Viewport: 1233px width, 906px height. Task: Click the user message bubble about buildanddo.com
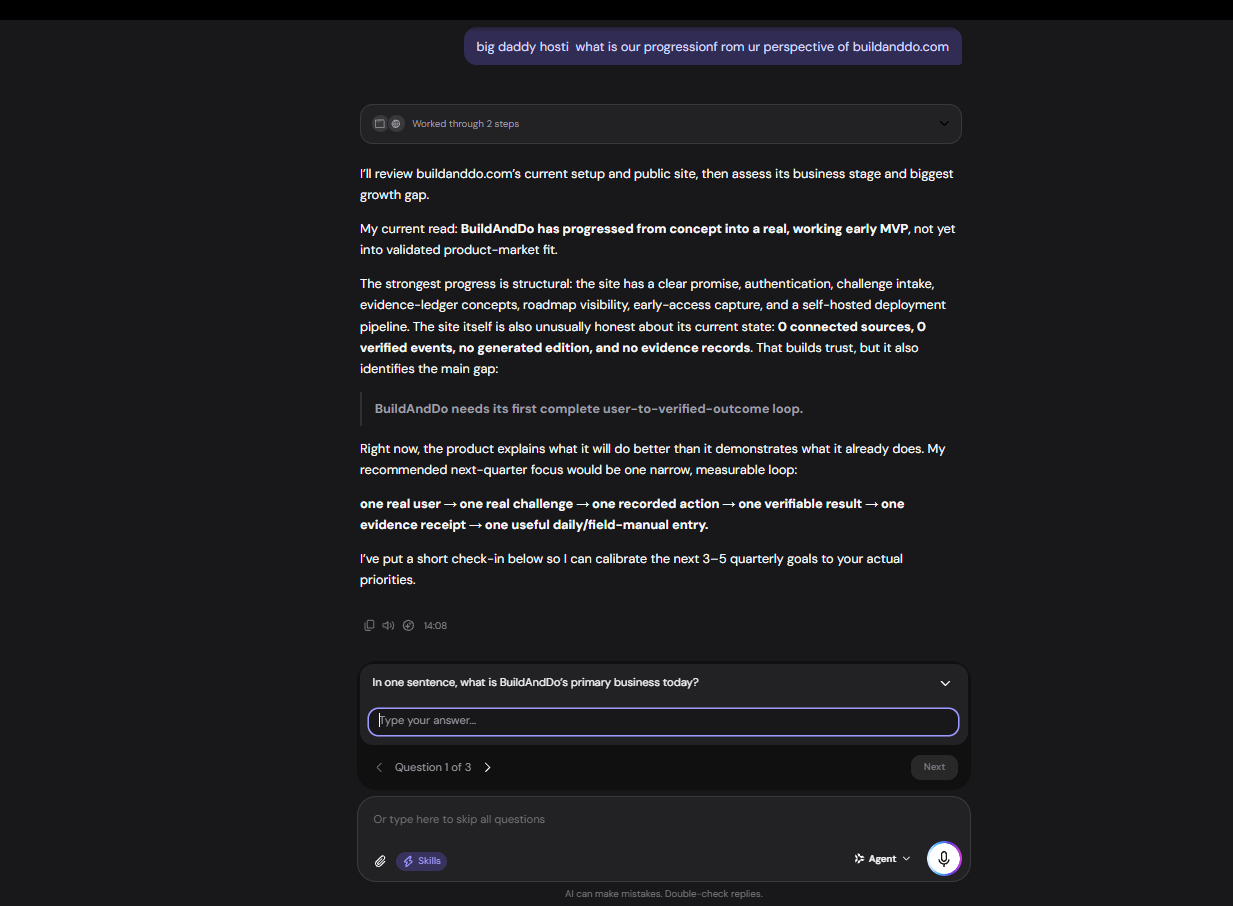pos(713,46)
